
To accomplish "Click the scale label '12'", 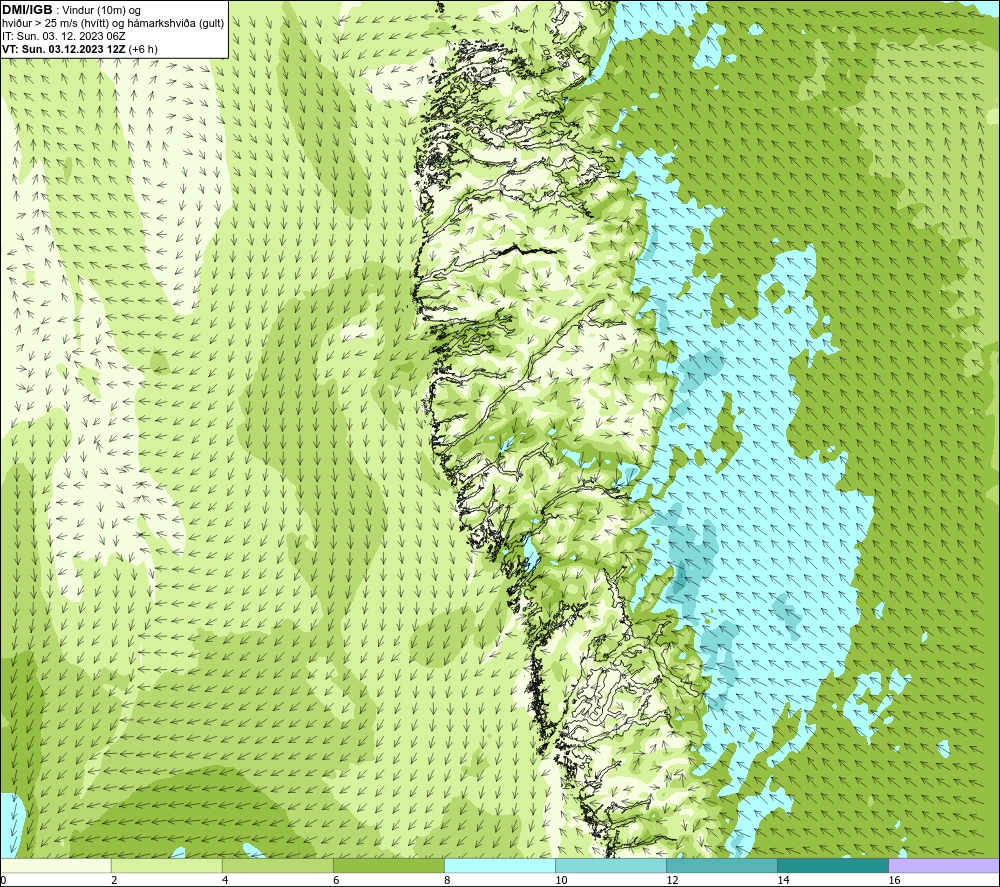I will click(672, 880).
